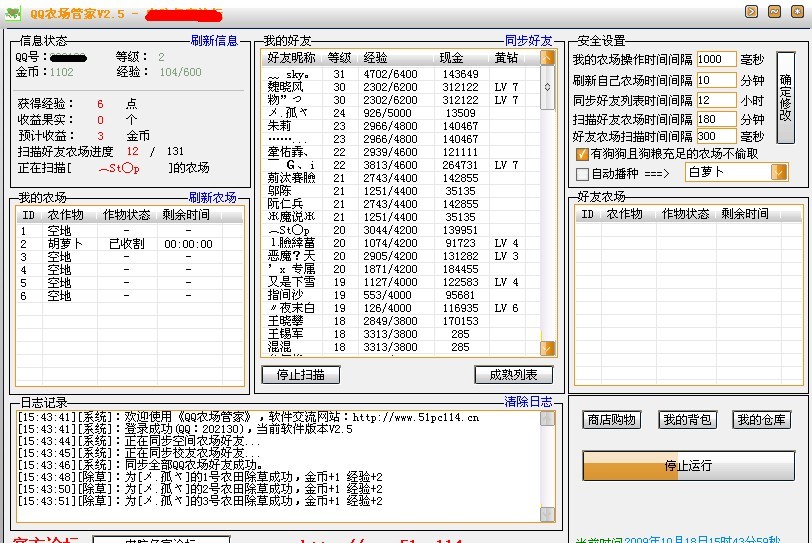The height and width of the screenshot is (543, 812).
Task: Select friend row 恶魔?天
Action: 401,256
